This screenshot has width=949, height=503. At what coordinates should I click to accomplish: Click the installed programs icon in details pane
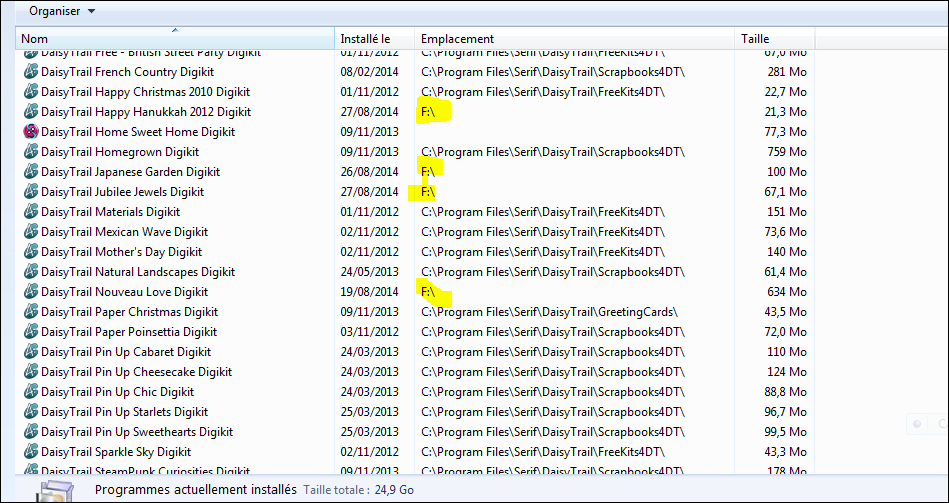coord(54,491)
